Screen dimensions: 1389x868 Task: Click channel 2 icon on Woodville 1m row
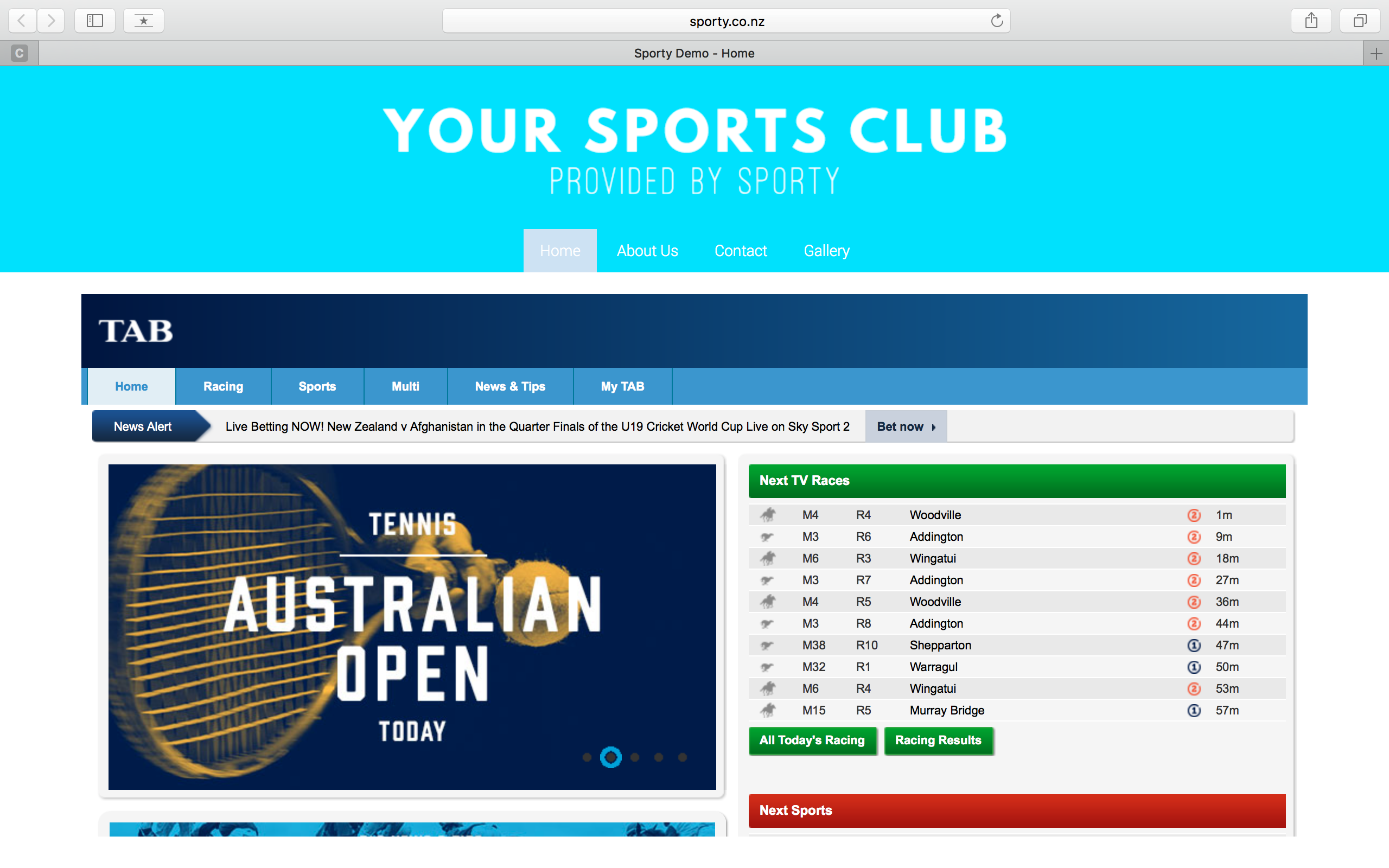point(1194,515)
